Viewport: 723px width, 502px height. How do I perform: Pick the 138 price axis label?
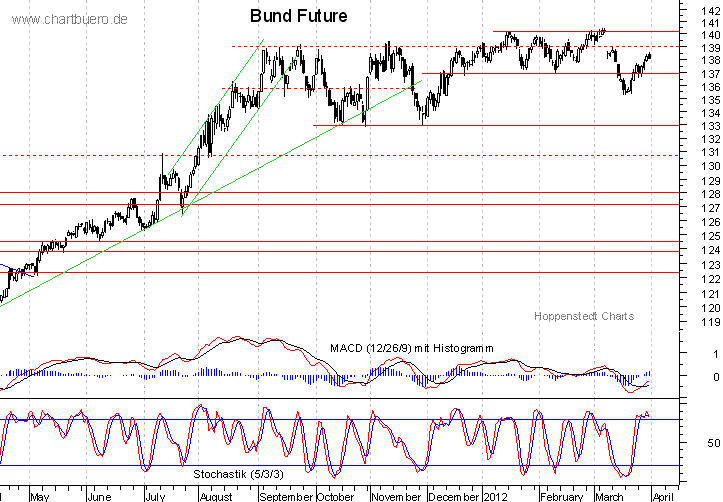[710, 60]
